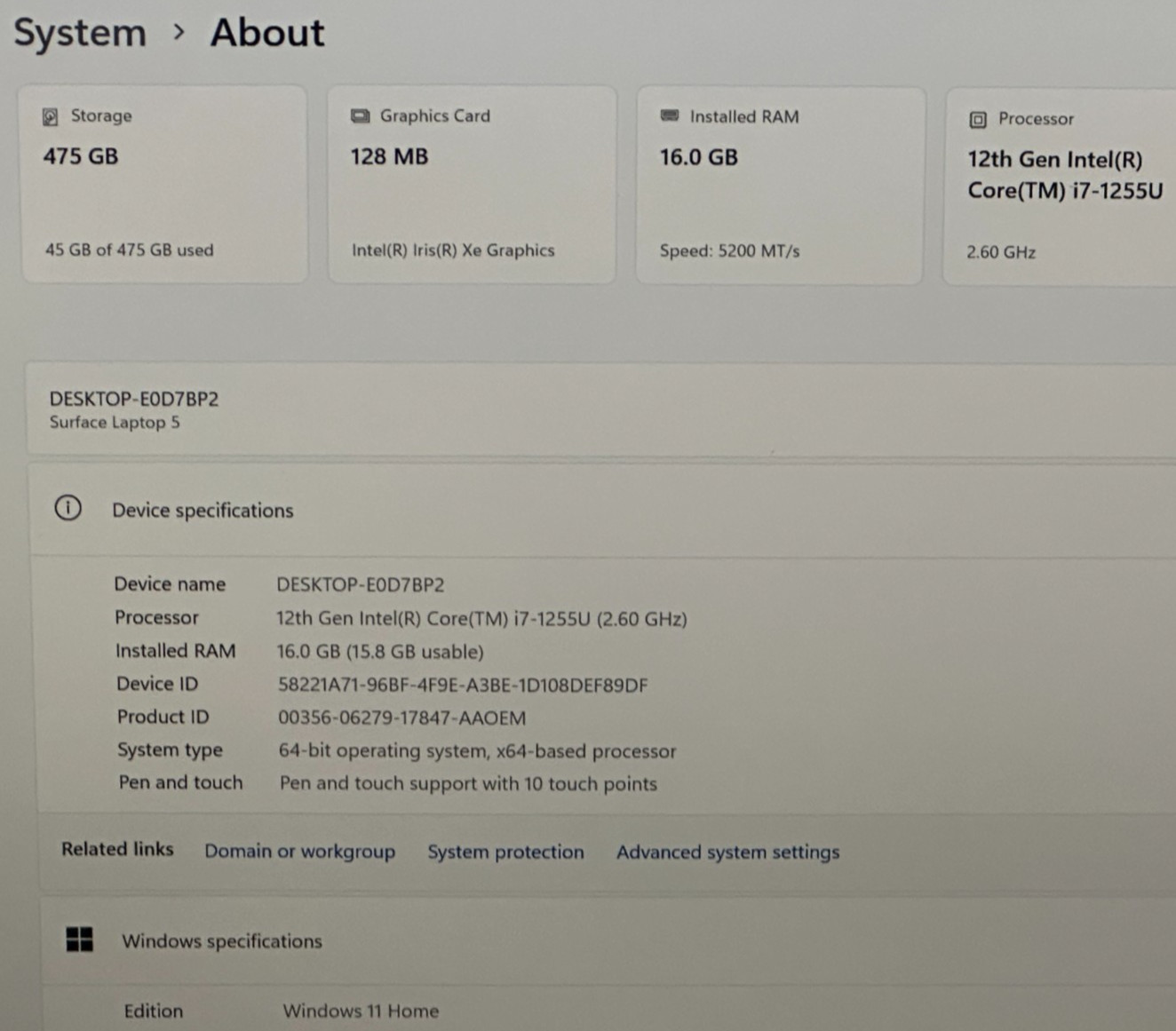Image resolution: width=1176 pixels, height=1031 pixels.
Task: Open Advanced system settings link
Action: coord(728,853)
